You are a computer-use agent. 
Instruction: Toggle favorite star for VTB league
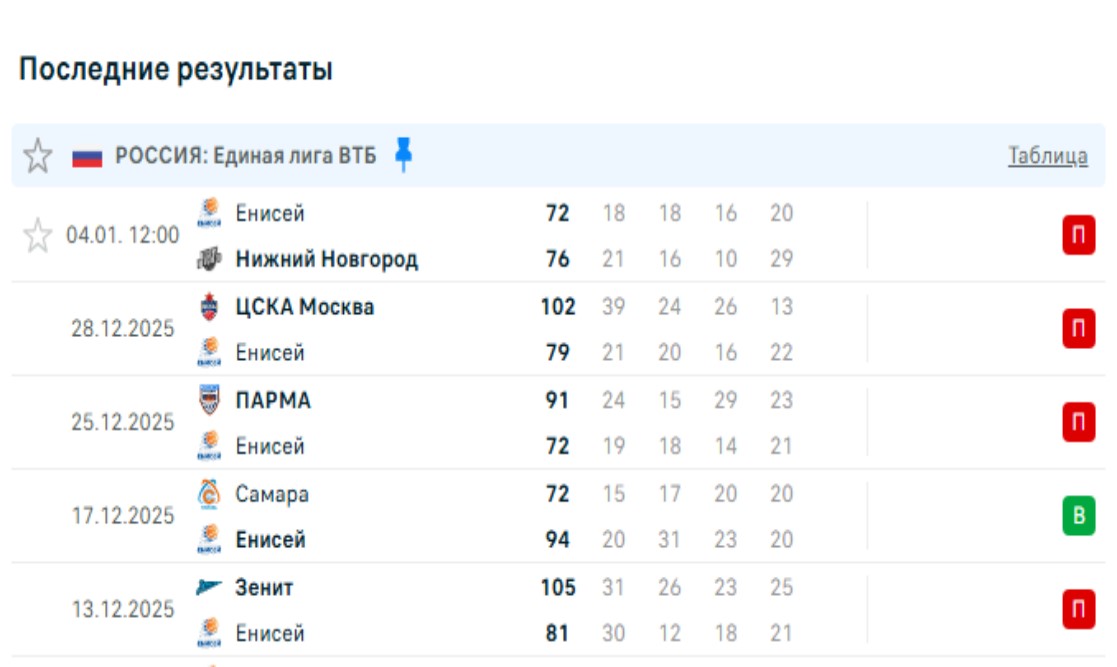pos(37,156)
